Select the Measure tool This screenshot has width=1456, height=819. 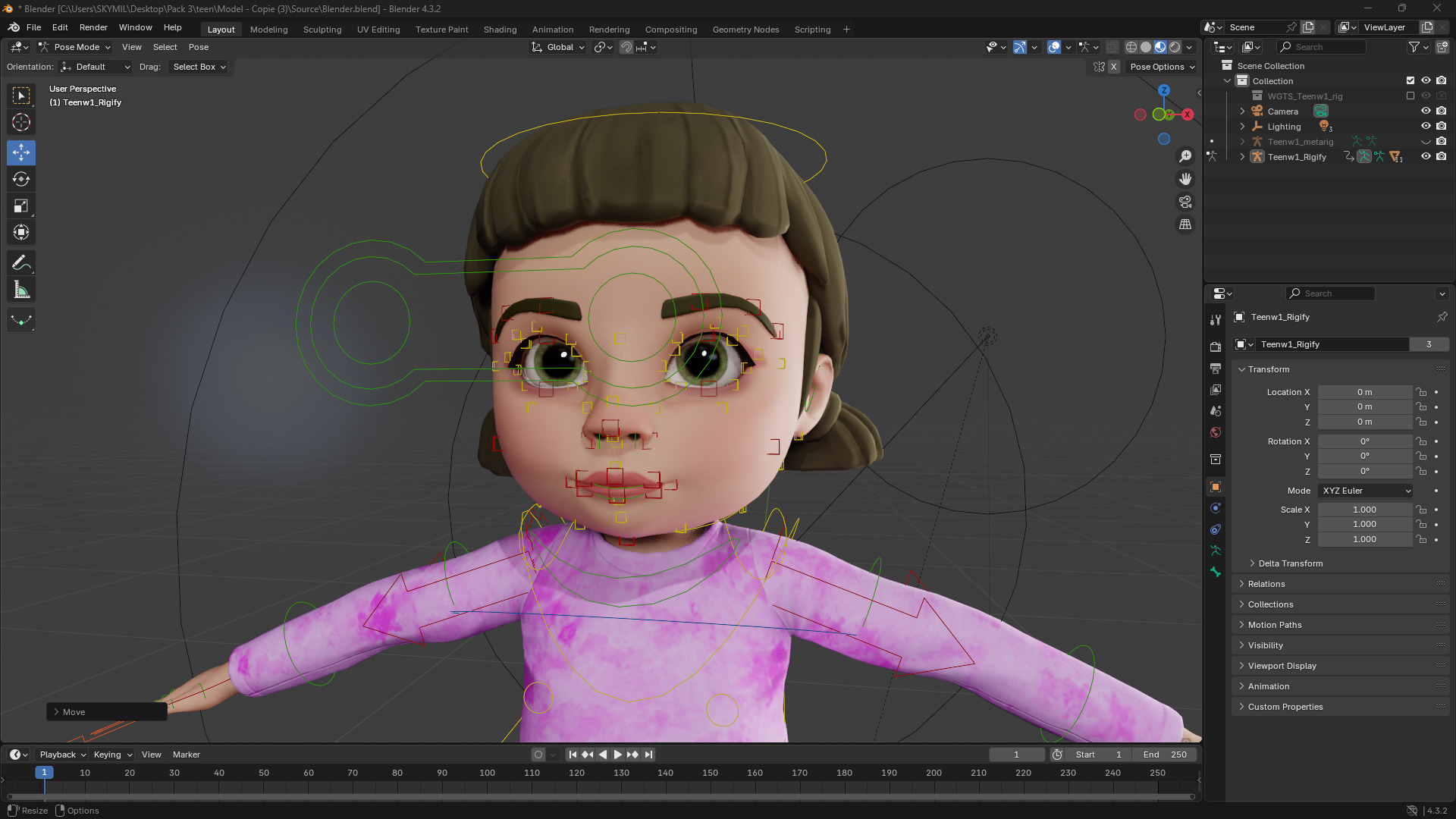pyautogui.click(x=21, y=290)
